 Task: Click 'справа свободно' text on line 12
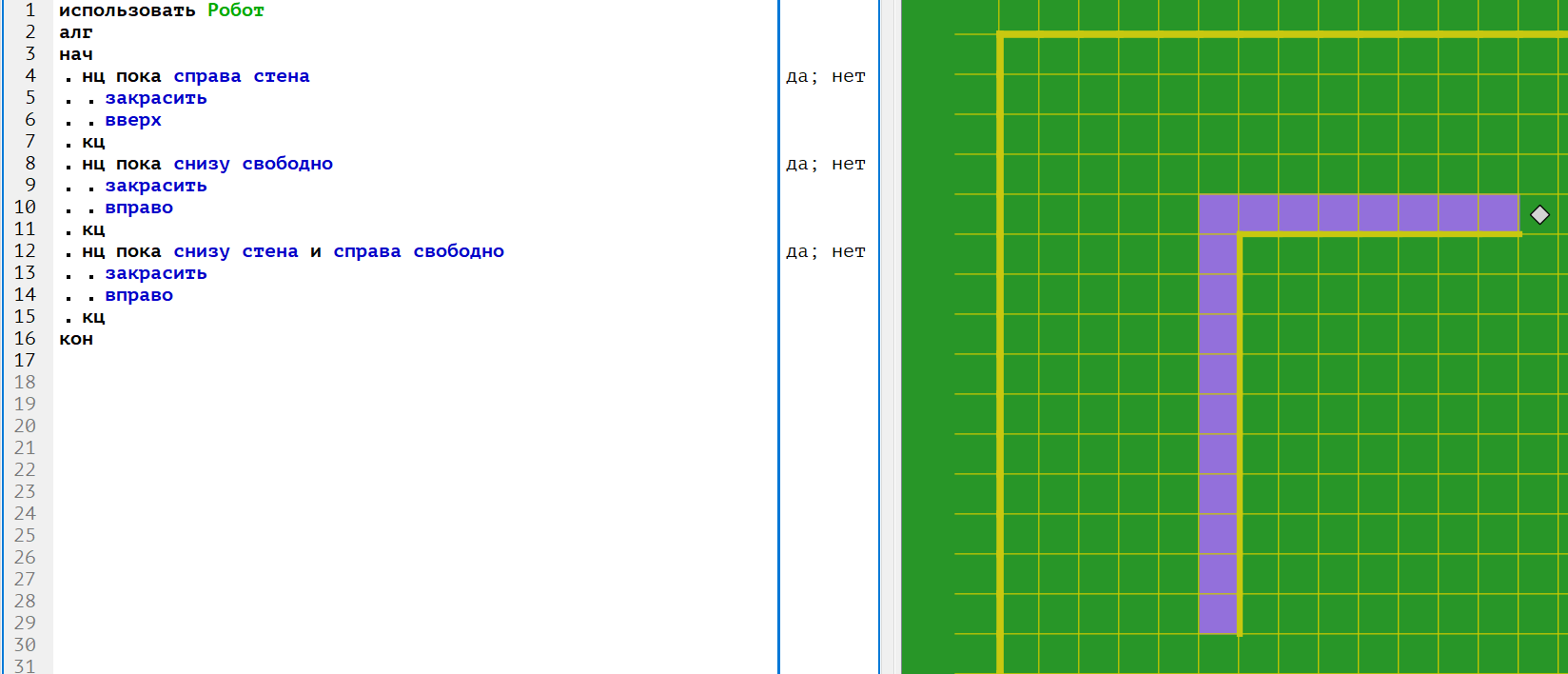tap(418, 251)
